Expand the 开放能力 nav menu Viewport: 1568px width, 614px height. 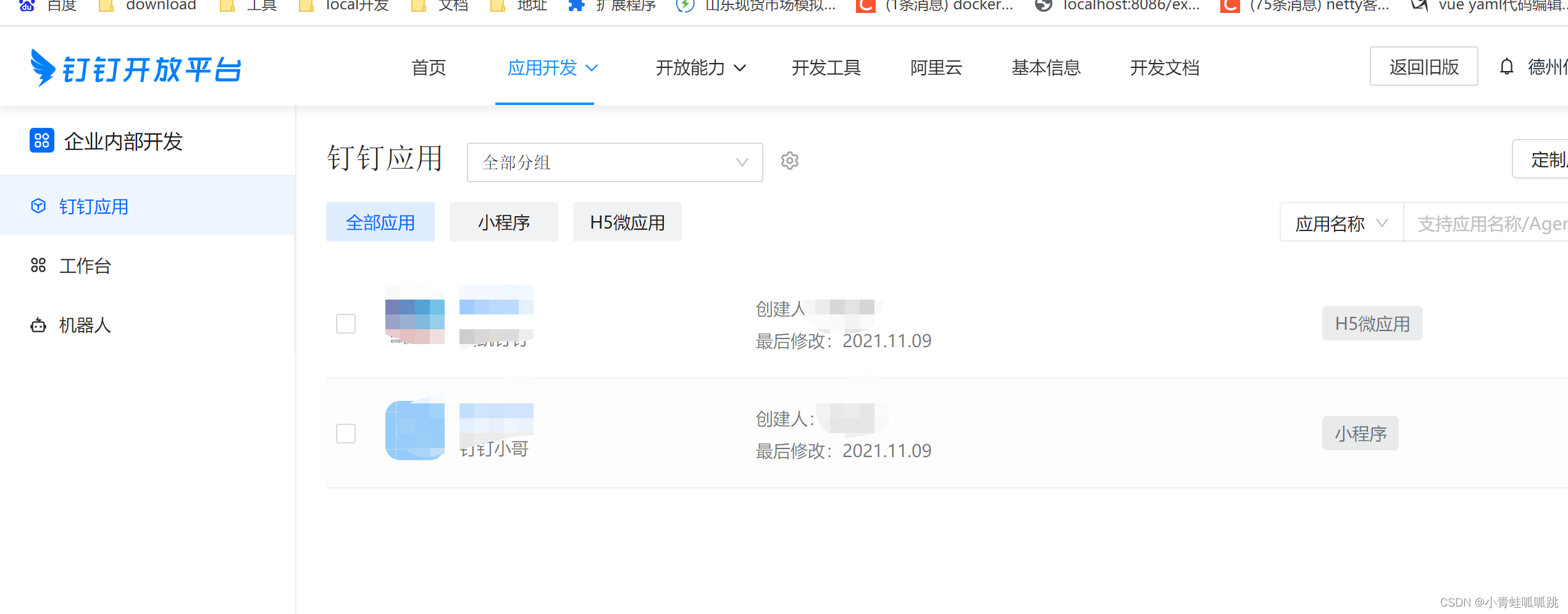click(701, 67)
